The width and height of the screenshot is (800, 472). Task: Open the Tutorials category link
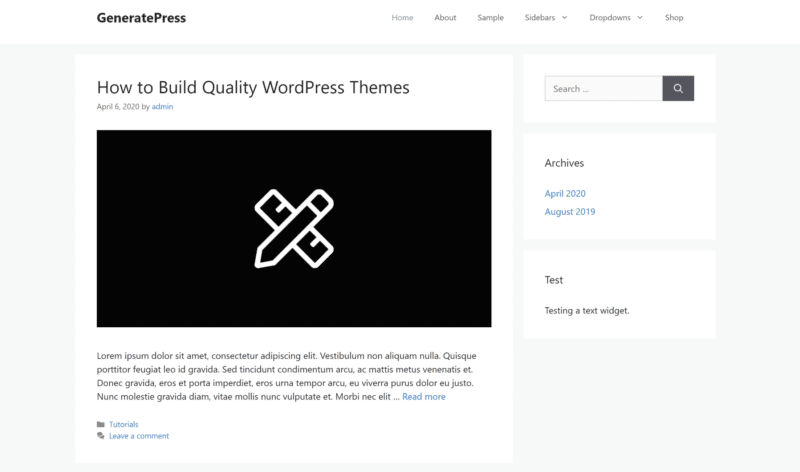124,425
